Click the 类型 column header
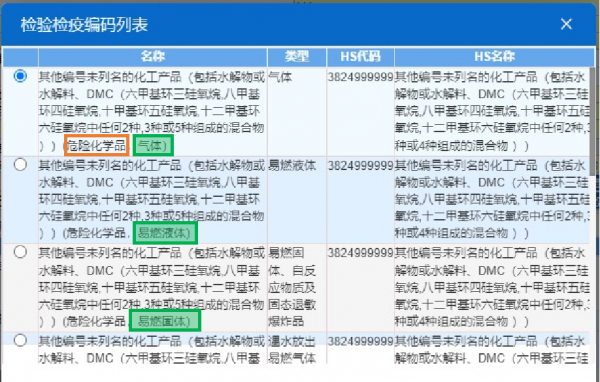Image resolution: width=600 pixels, height=382 pixels. pyautogui.click(x=297, y=57)
